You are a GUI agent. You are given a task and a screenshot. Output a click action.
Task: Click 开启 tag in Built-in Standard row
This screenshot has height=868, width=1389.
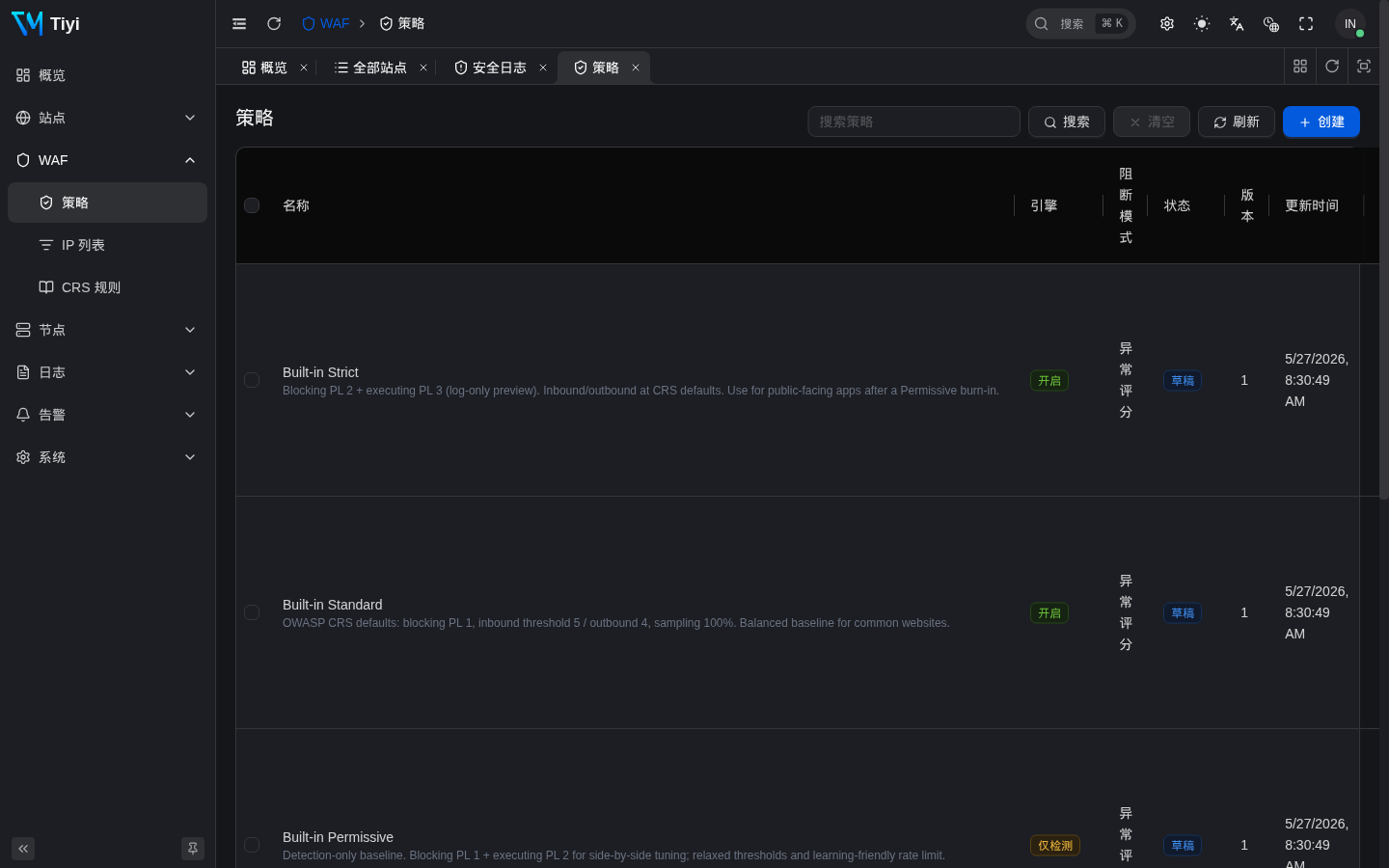click(x=1049, y=613)
